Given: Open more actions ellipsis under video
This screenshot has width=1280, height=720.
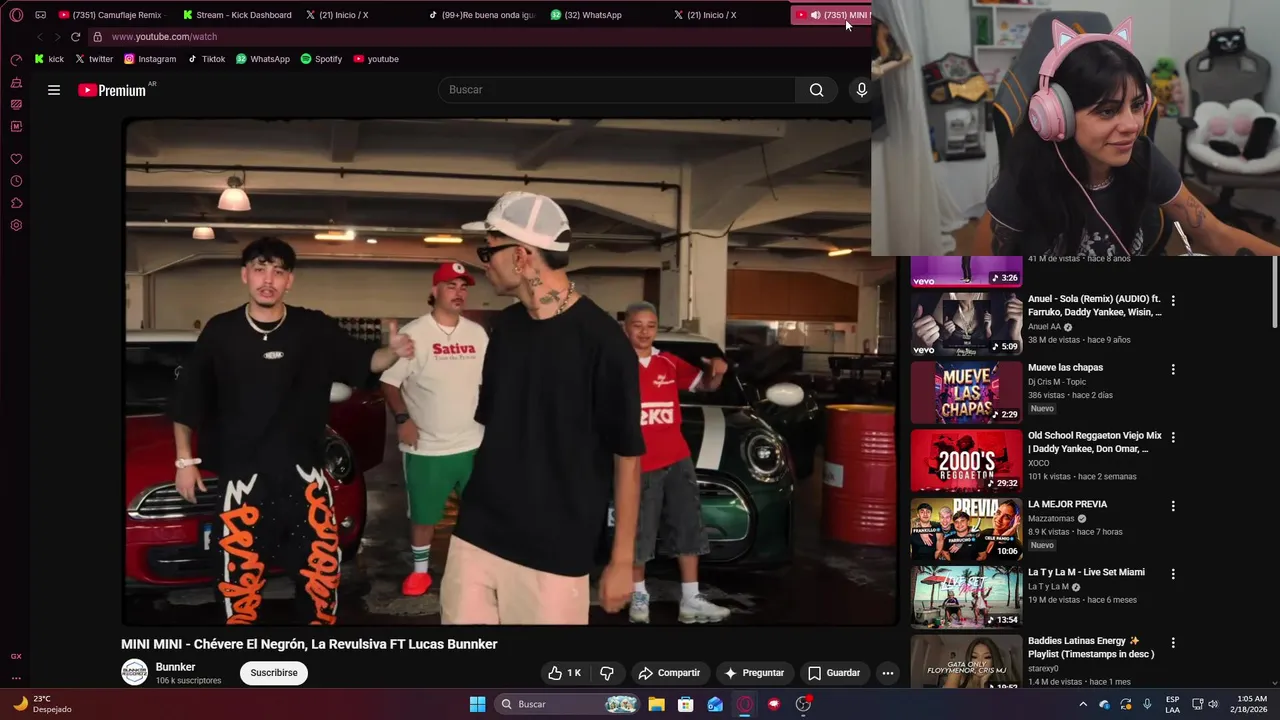Looking at the screenshot, I should pos(887,673).
